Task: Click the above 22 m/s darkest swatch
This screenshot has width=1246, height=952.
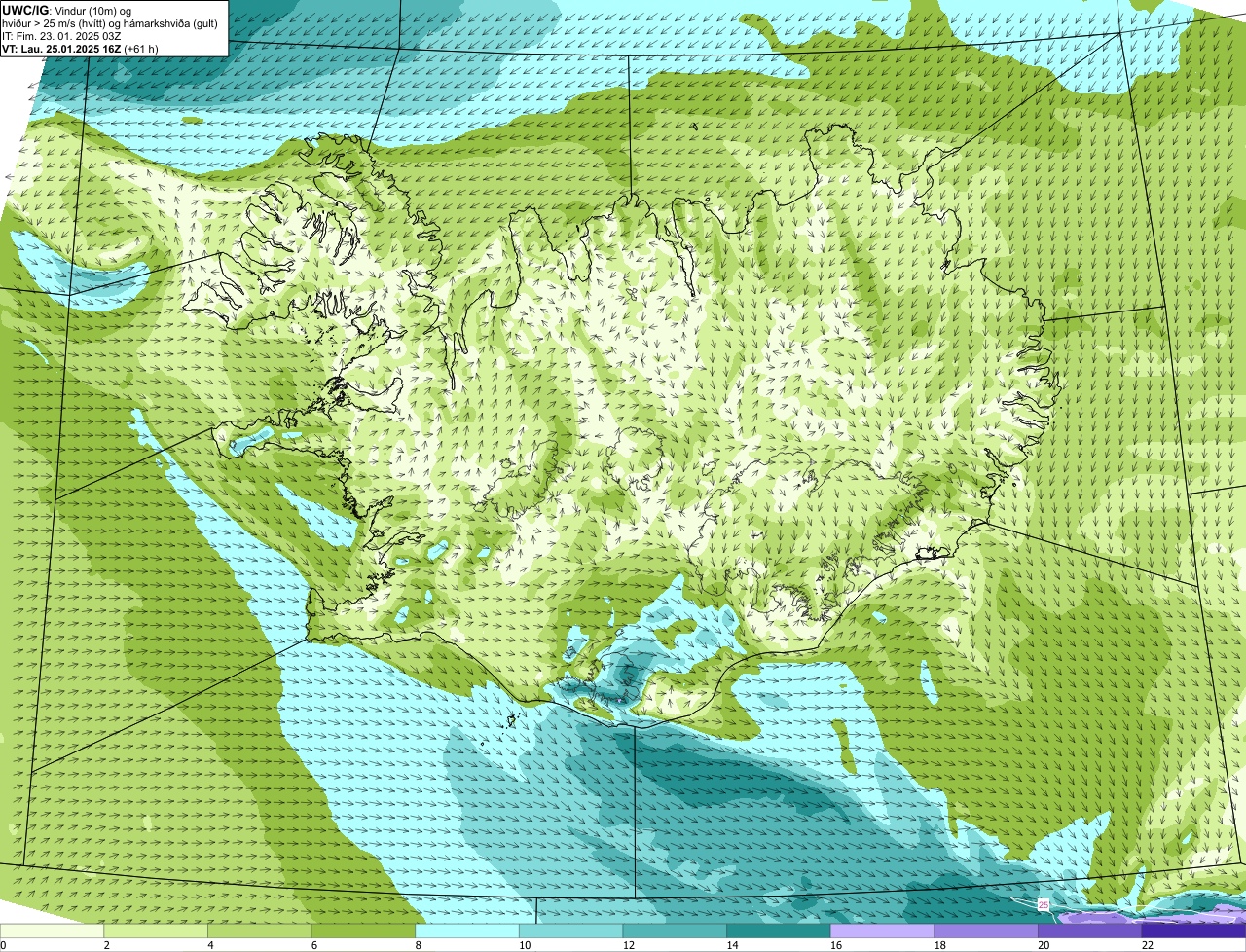Action: pyautogui.click(x=1193, y=932)
